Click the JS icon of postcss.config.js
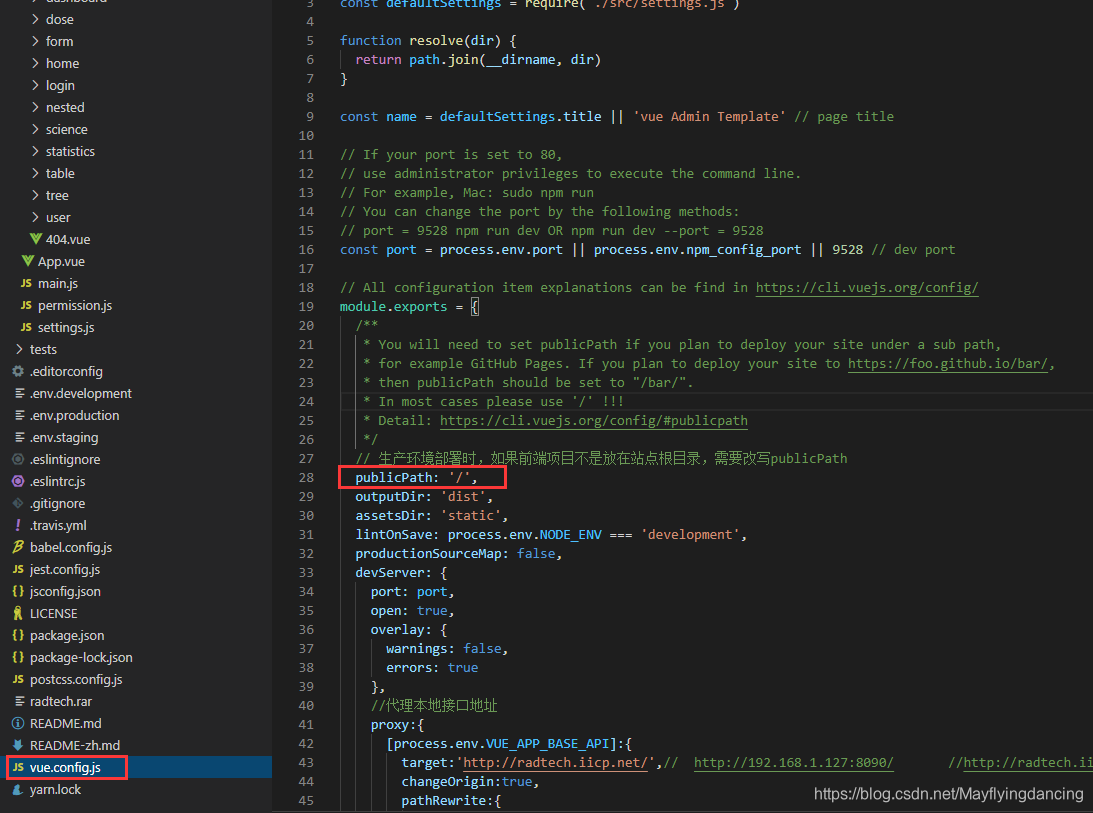1093x813 pixels. click(18, 679)
